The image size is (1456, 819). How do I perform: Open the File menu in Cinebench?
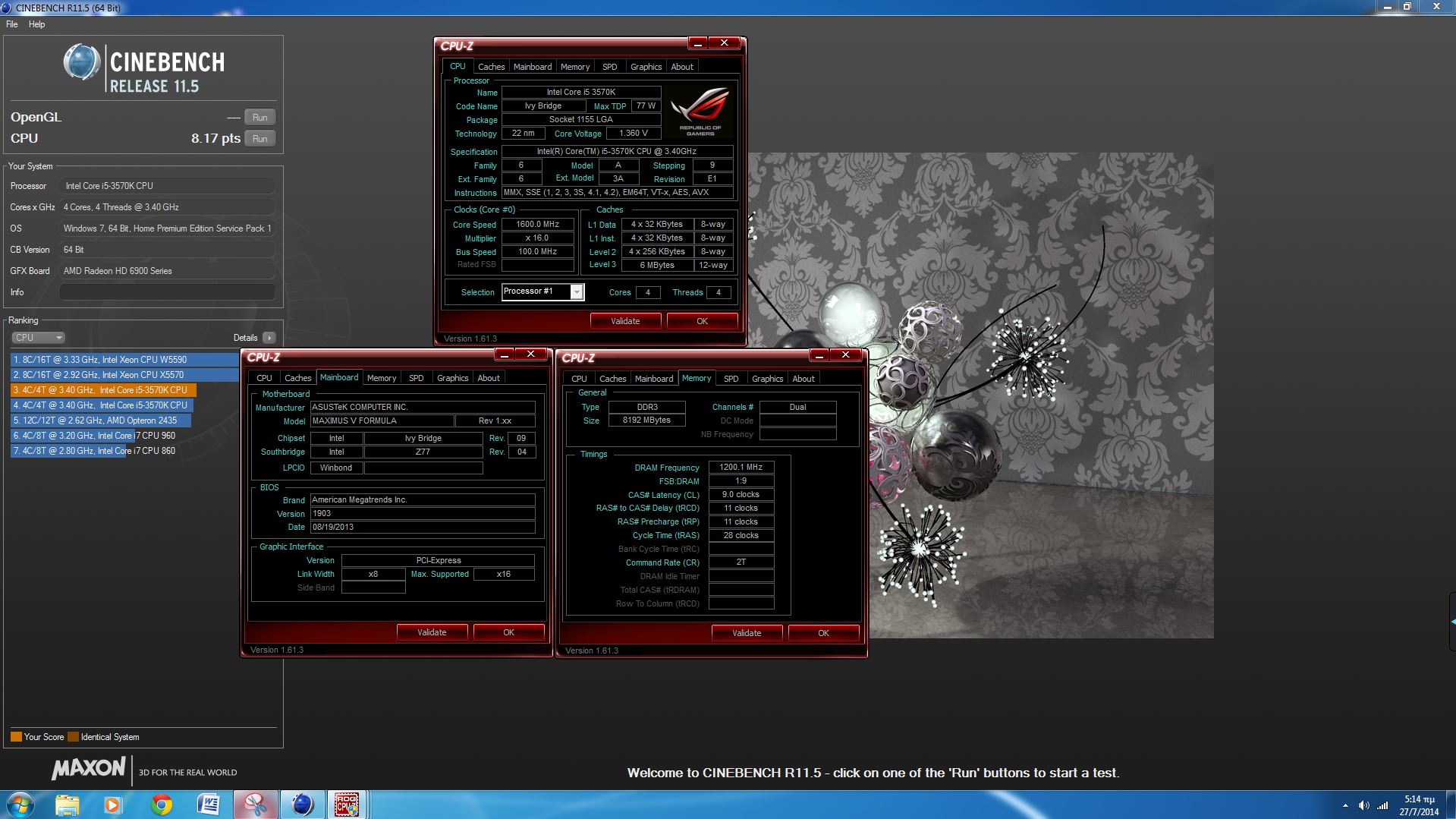12,24
